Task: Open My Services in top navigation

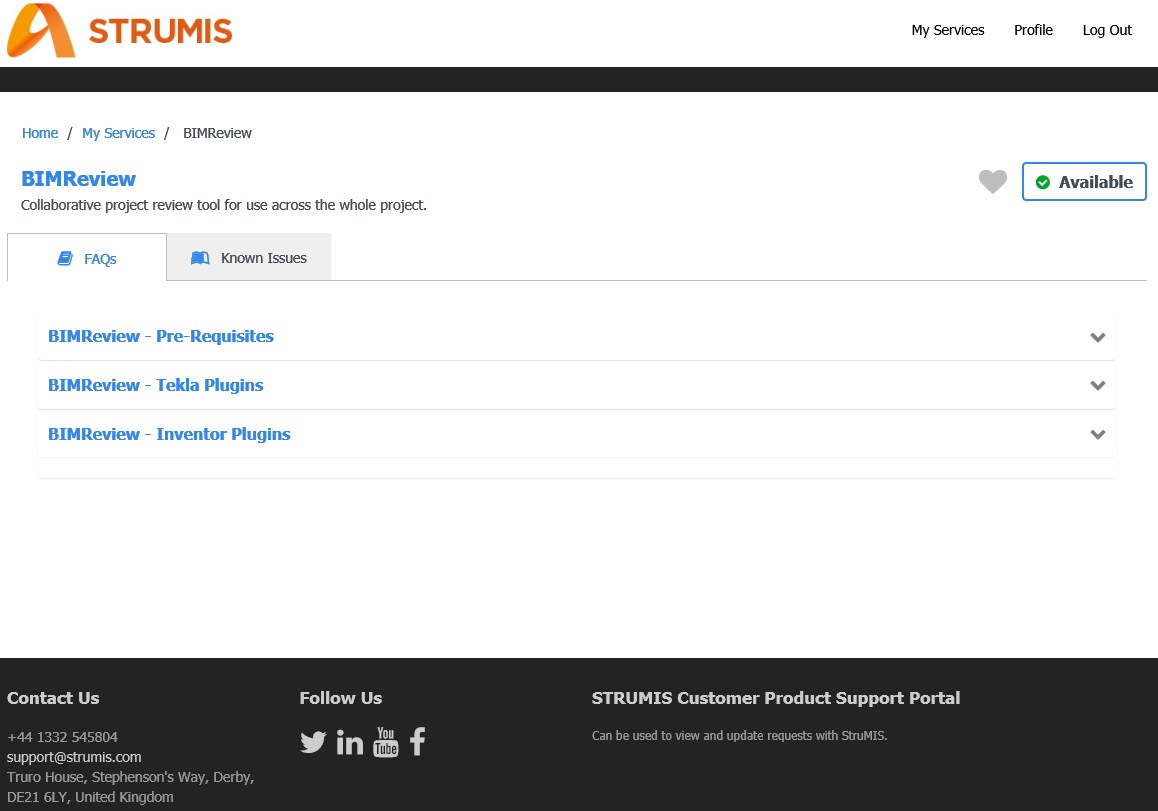Action: [948, 30]
